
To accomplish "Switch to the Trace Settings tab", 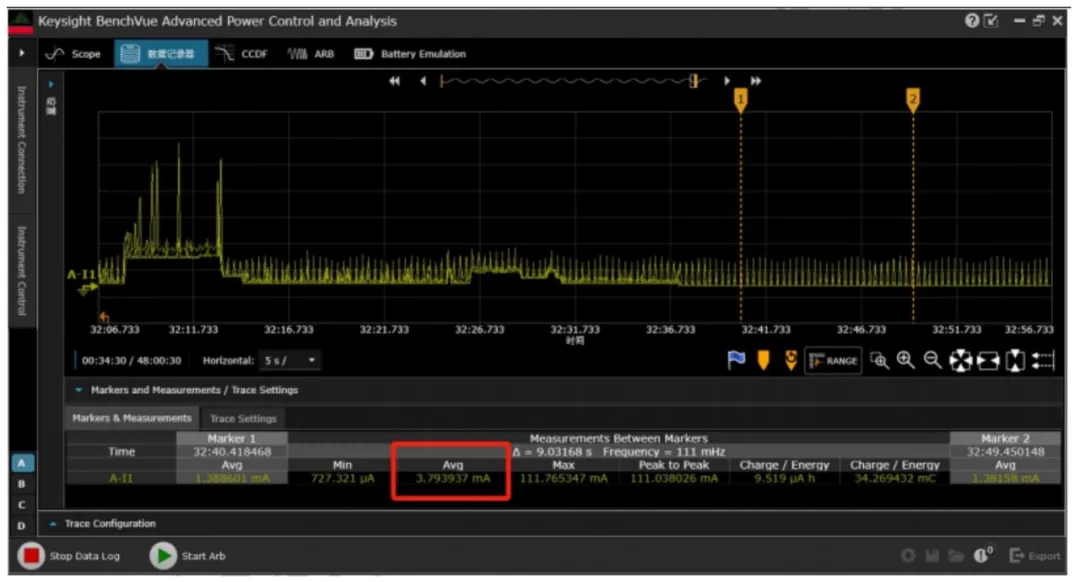I will point(242,418).
